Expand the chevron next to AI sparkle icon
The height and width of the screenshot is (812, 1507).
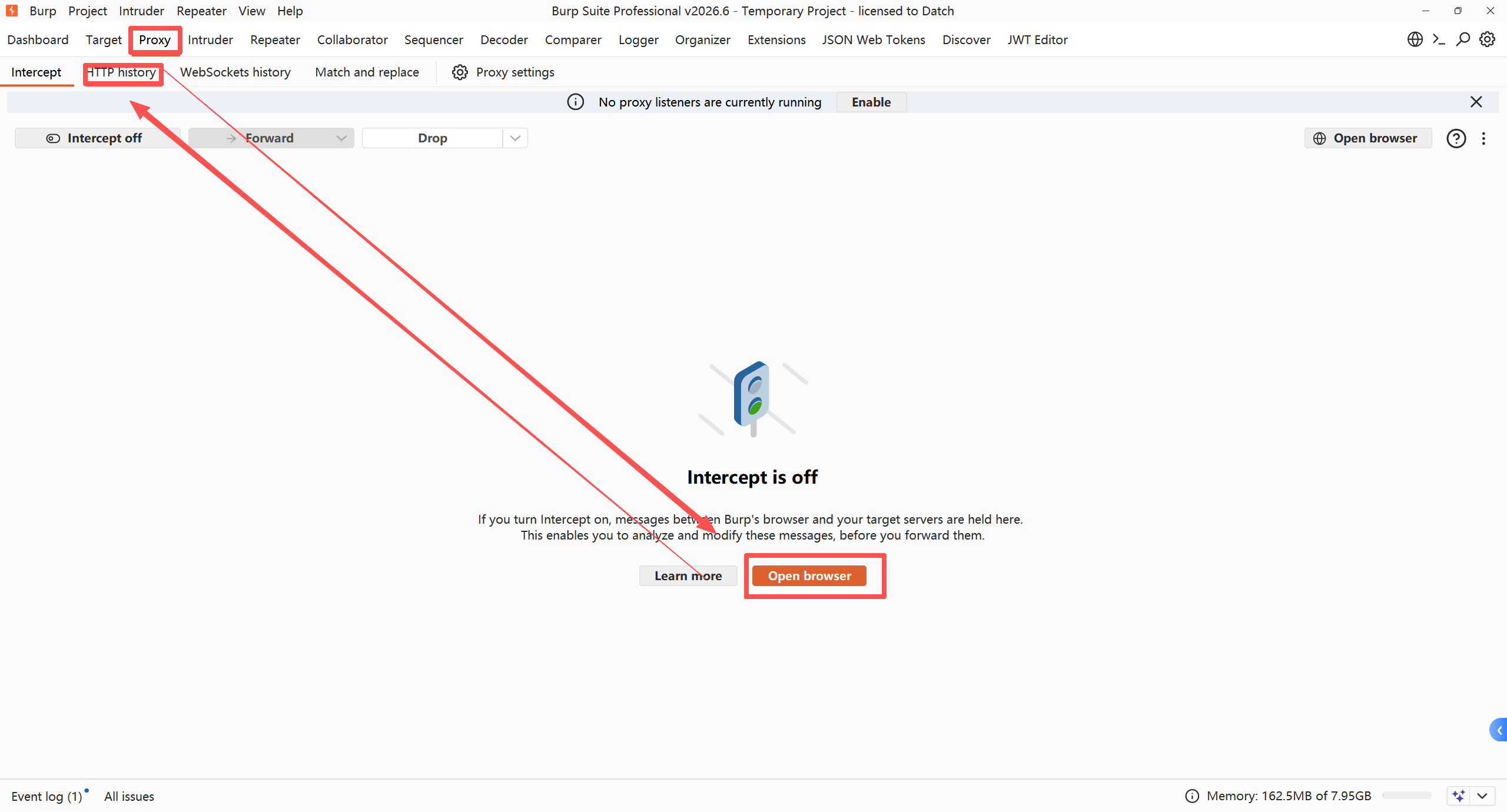click(1482, 796)
